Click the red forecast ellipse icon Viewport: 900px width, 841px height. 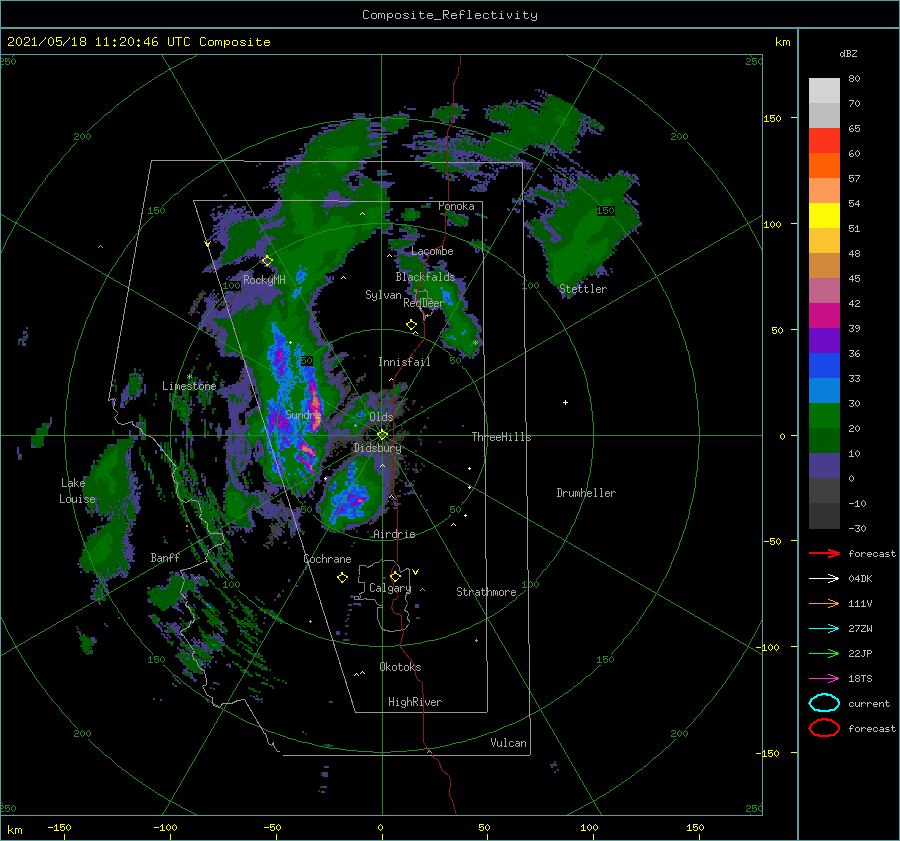click(824, 728)
